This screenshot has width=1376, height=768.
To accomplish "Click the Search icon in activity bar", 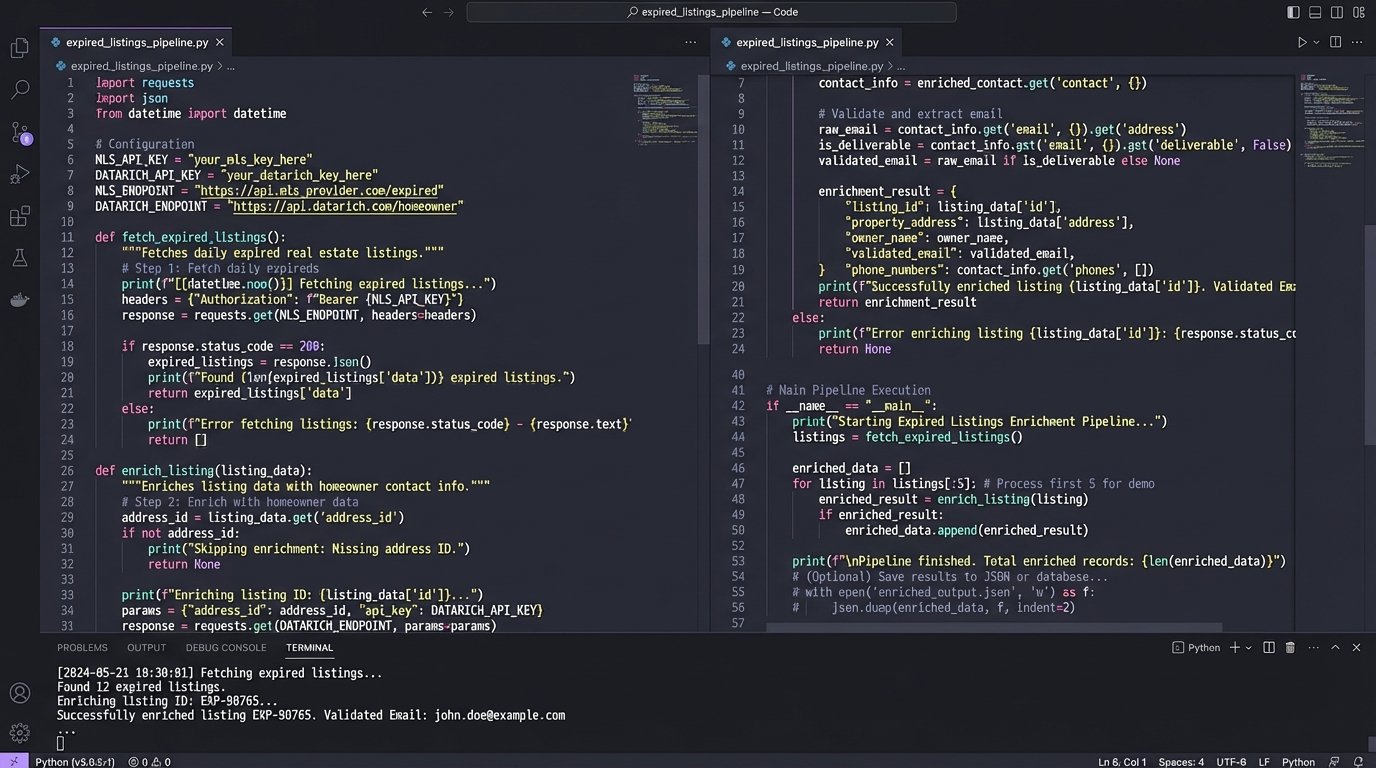I will point(20,90).
